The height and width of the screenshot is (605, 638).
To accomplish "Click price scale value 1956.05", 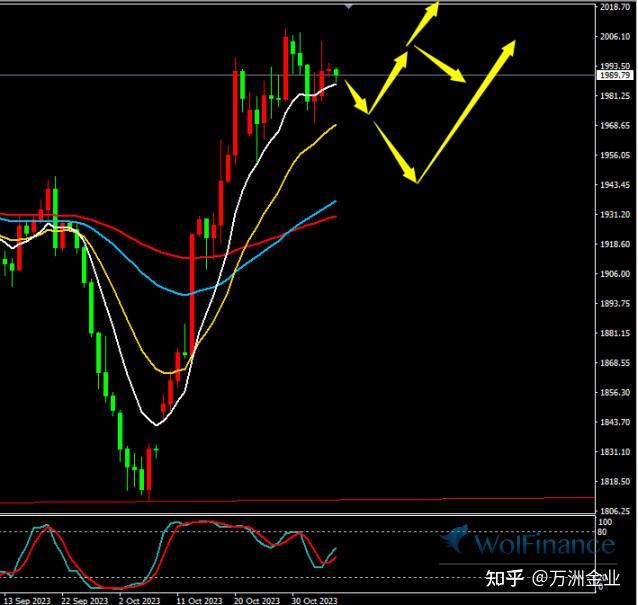I will pos(615,155).
